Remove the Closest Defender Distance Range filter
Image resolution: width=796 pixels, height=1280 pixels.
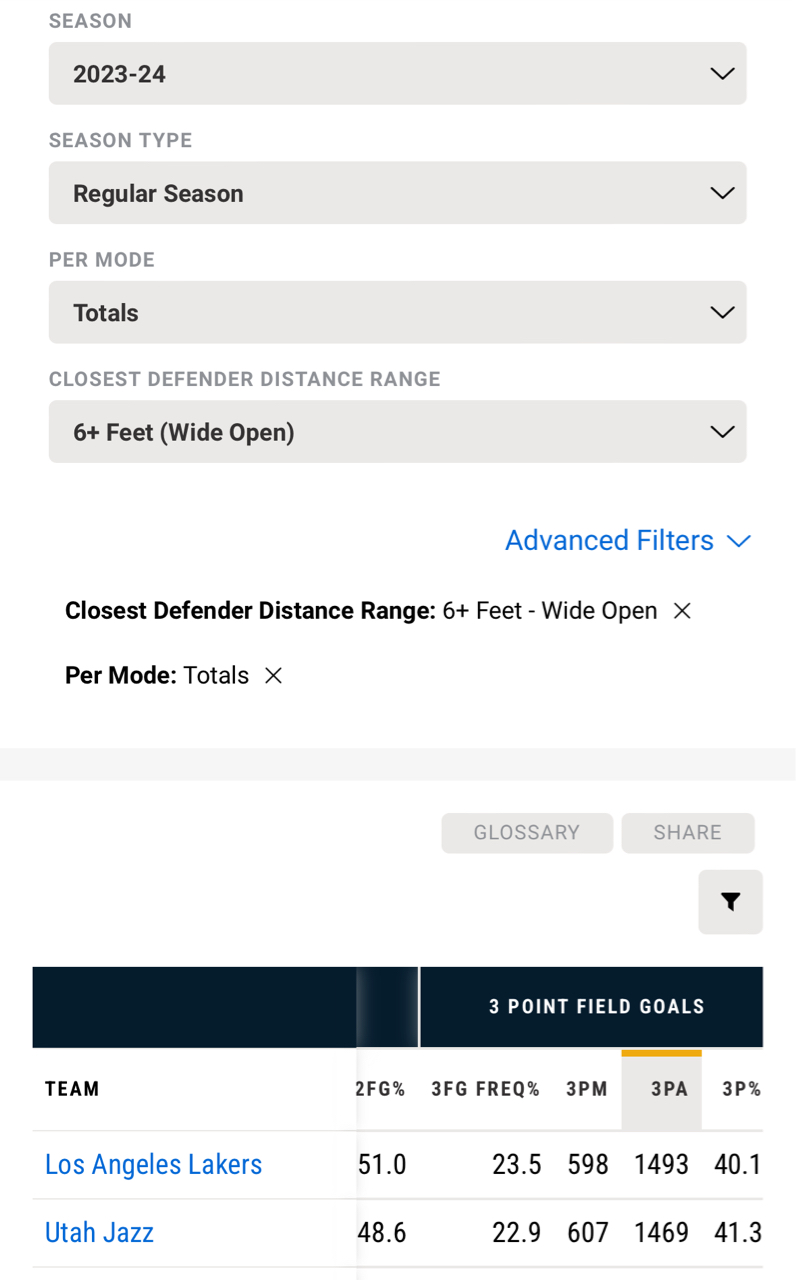682,611
